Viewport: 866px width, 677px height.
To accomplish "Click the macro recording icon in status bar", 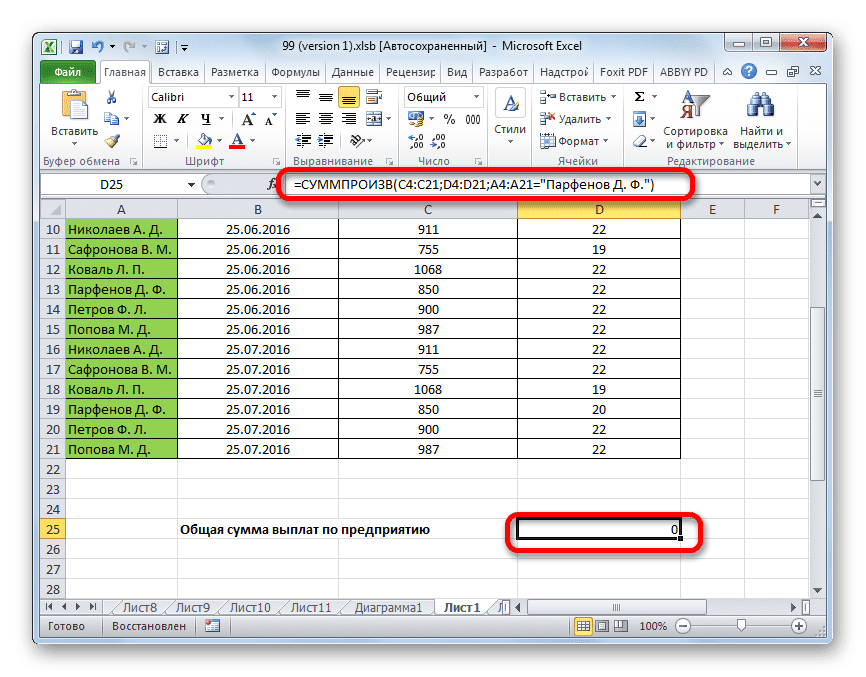I will pos(212,626).
